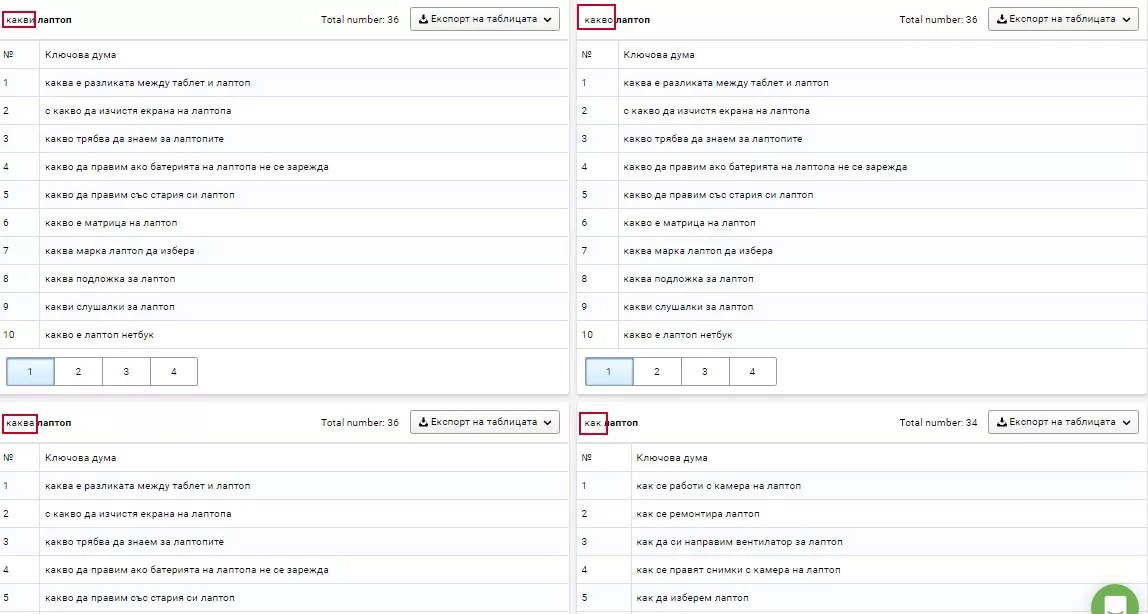1148x614 pixels.
Task: Select row 3 "какво трябва да знаем" in "каква лаптоп" panel
Action: 284,542
